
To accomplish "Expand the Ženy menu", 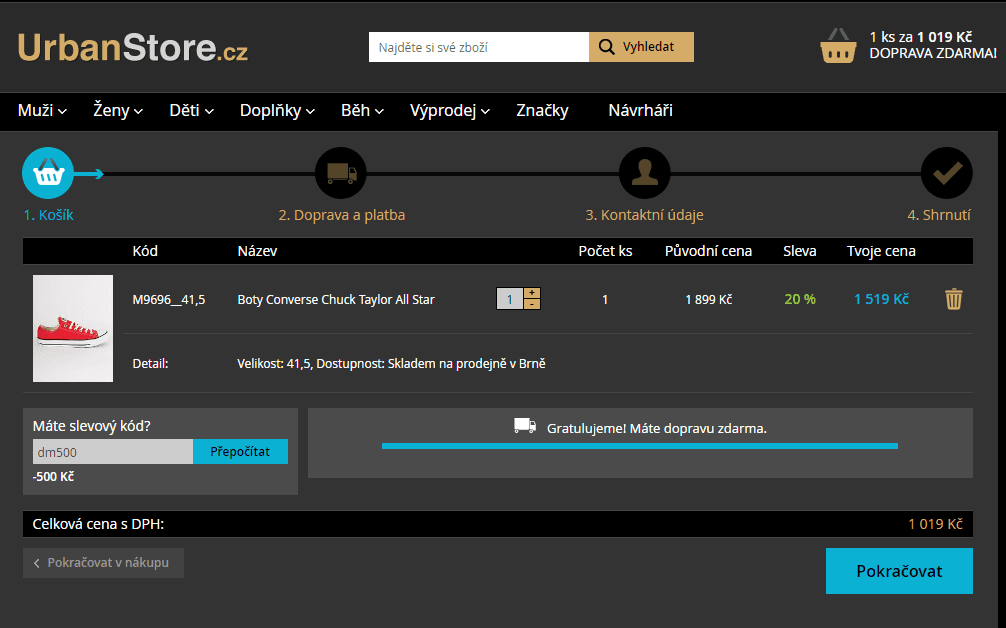I will 118,110.
